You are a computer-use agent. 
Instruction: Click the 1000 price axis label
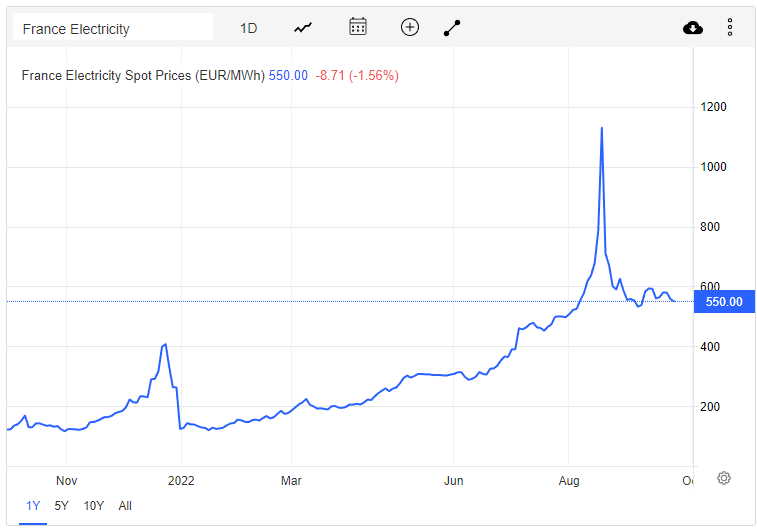click(x=714, y=167)
